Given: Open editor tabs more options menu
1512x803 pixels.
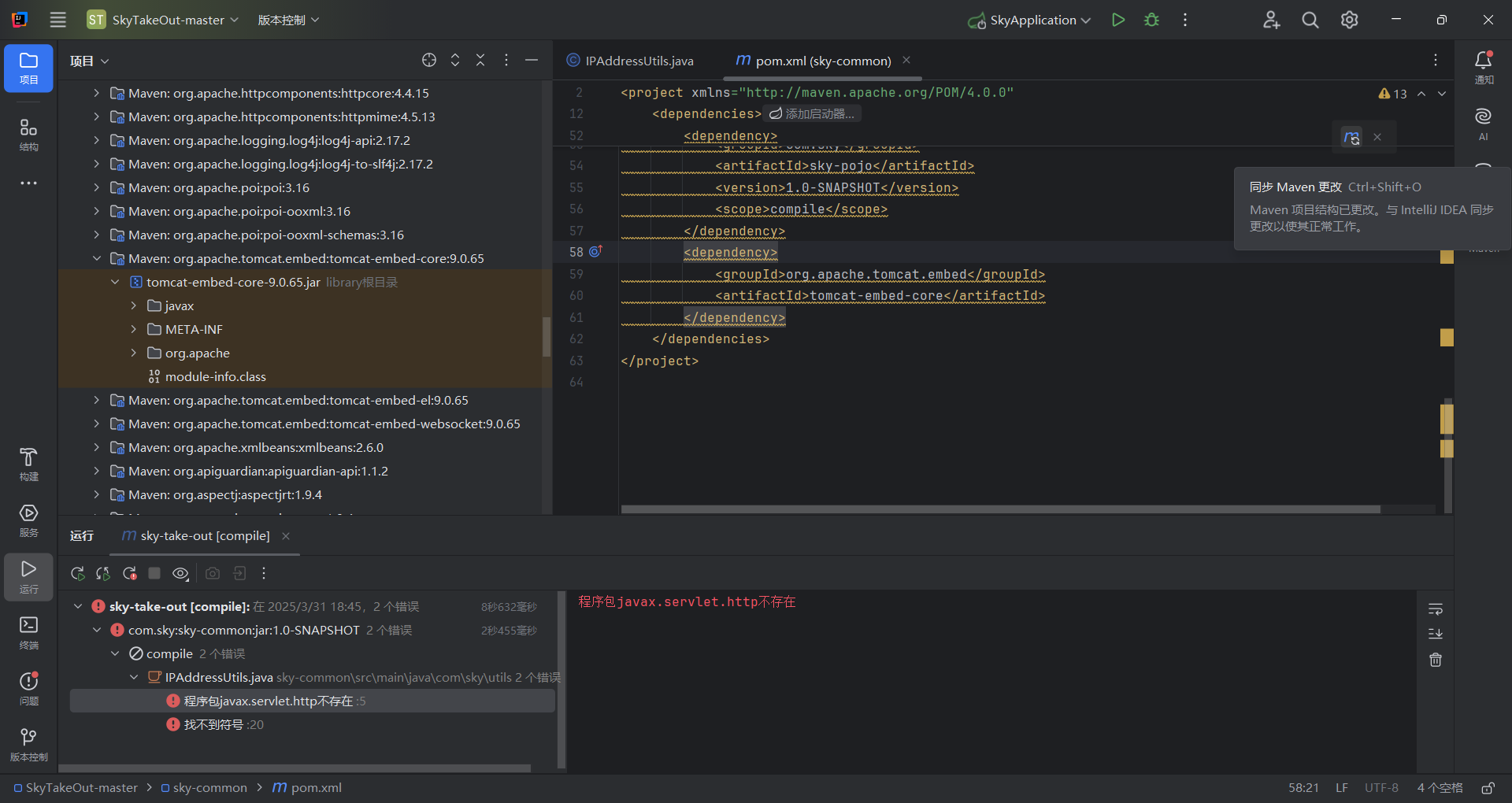Looking at the screenshot, I should [1436, 60].
